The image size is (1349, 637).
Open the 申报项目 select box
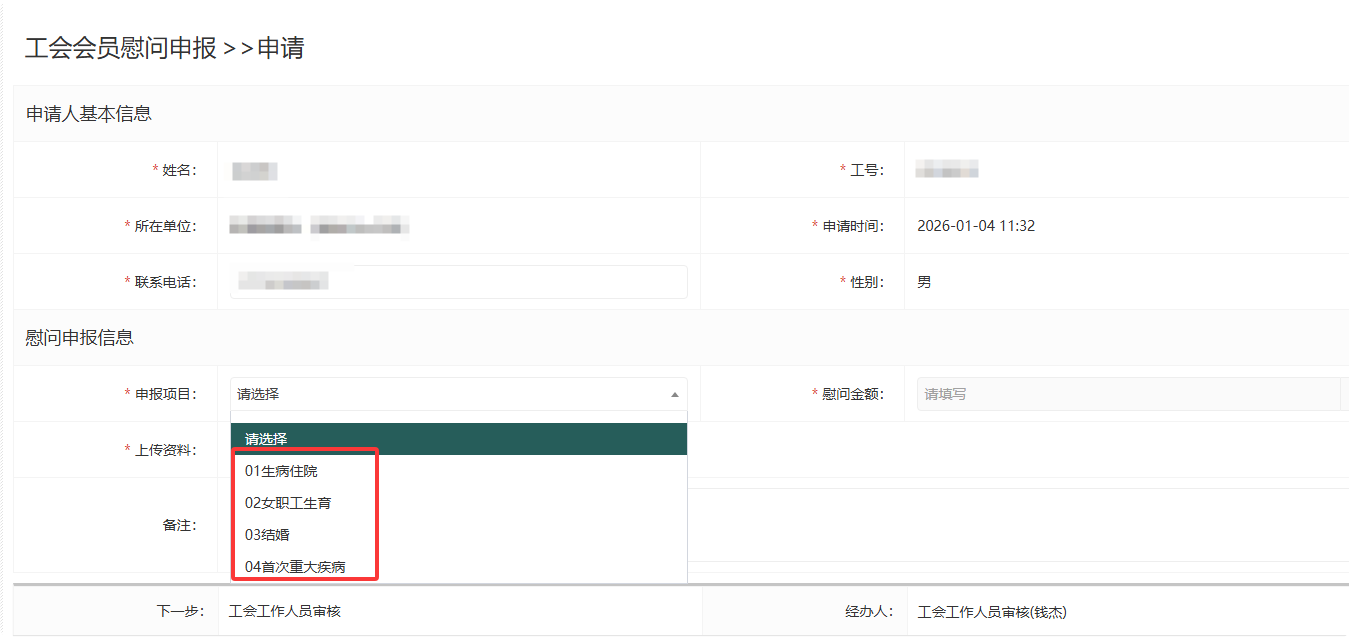coord(450,394)
